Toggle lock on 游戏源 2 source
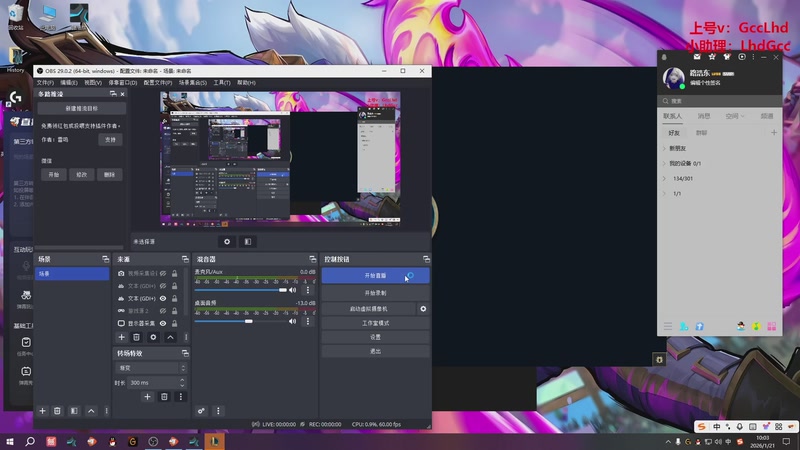Screen dimensions: 800x450 pos(174,311)
